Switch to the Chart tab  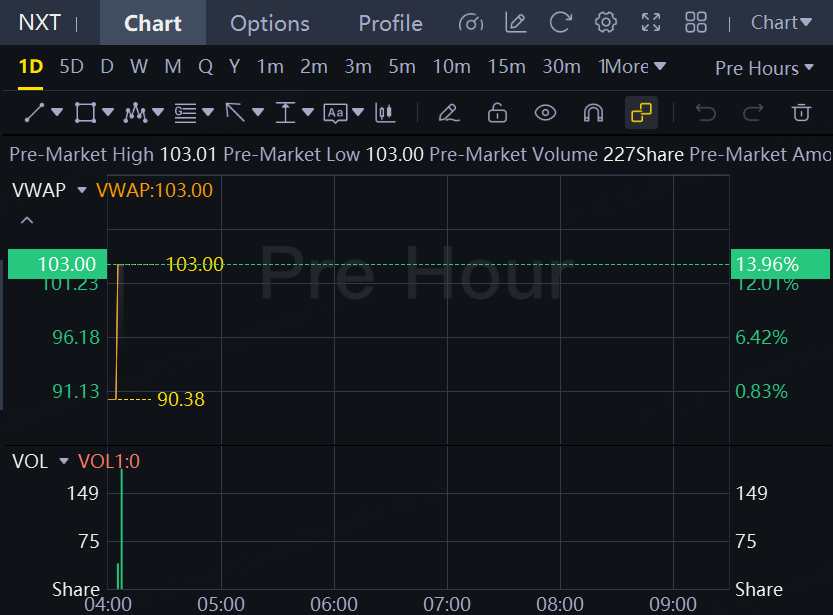click(153, 23)
